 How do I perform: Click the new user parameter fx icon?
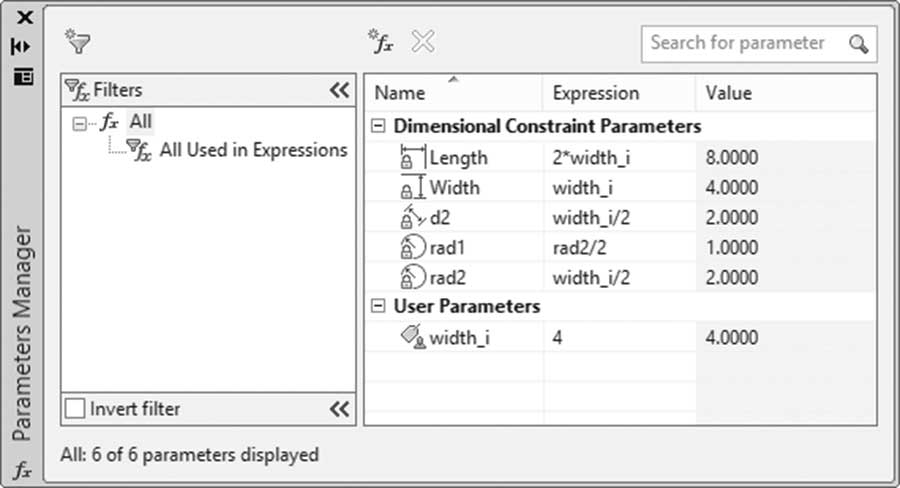coord(381,41)
